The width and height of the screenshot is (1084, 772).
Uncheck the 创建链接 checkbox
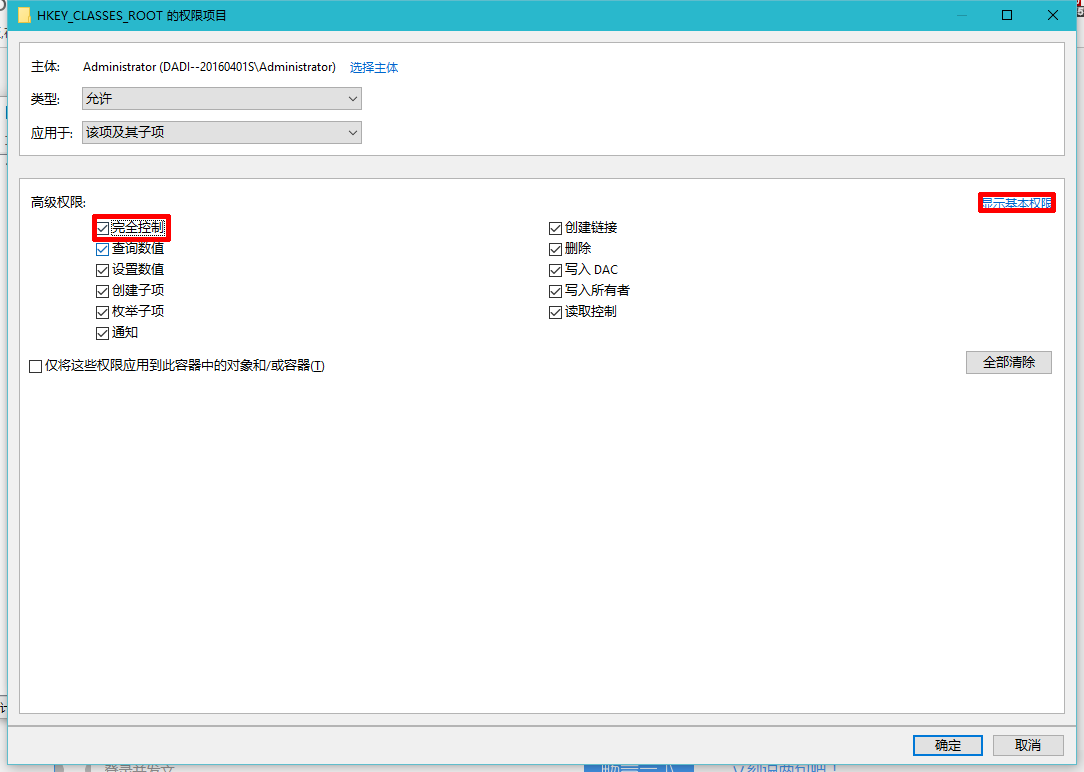click(x=556, y=228)
